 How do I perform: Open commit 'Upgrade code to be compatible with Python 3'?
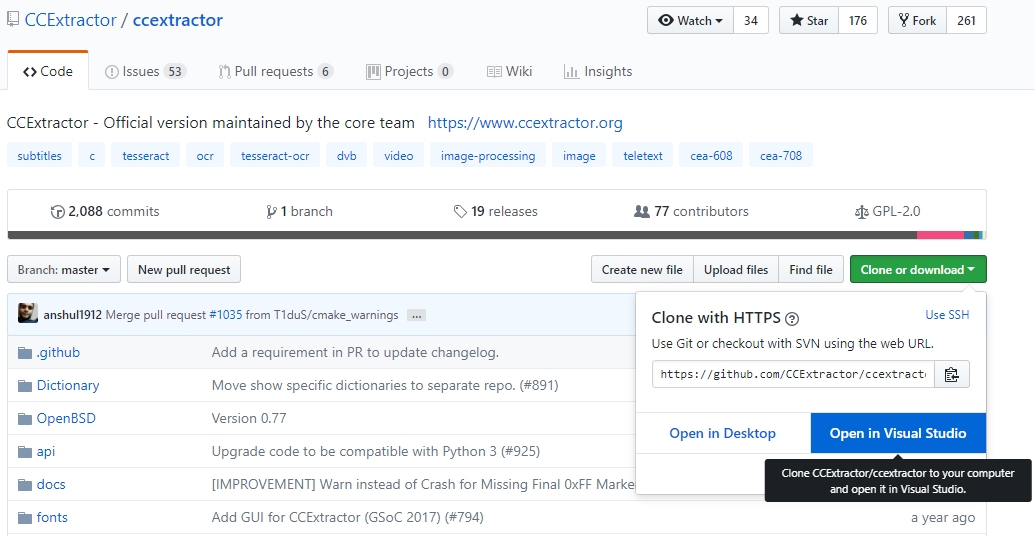point(376,452)
